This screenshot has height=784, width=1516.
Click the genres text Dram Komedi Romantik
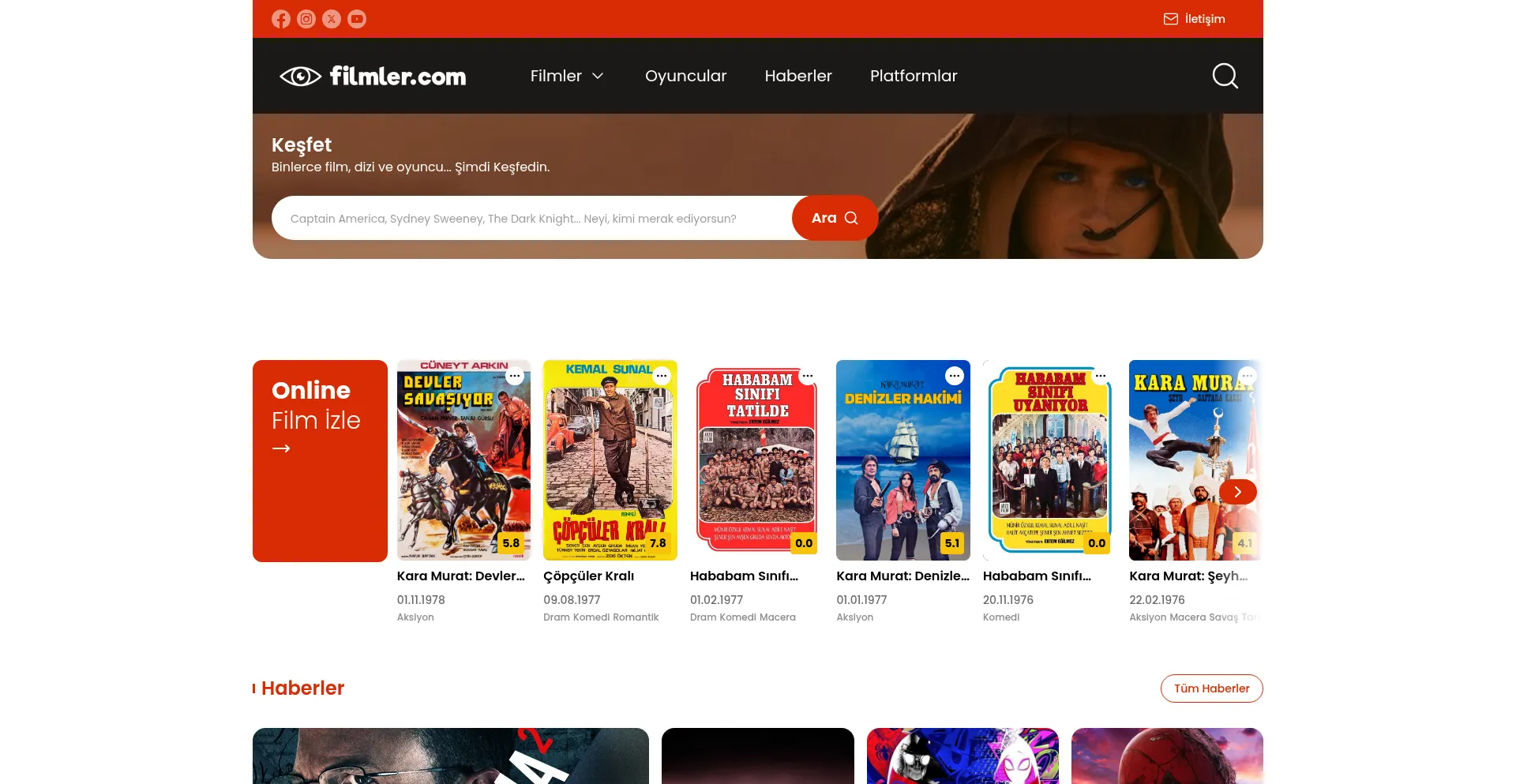click(601, 617)
